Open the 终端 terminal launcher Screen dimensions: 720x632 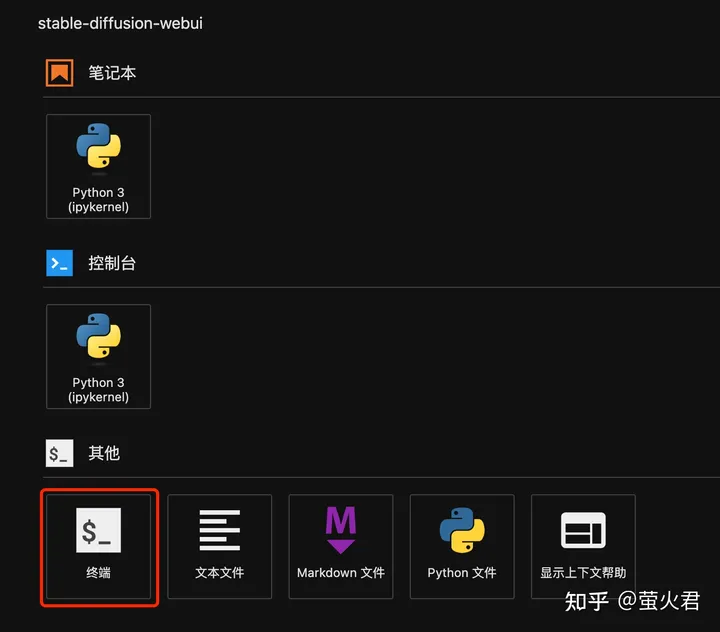point(98,547)
